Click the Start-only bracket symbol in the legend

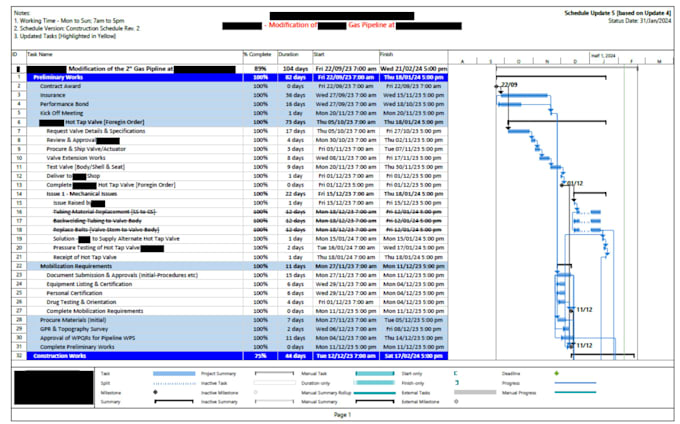(456, 373)
